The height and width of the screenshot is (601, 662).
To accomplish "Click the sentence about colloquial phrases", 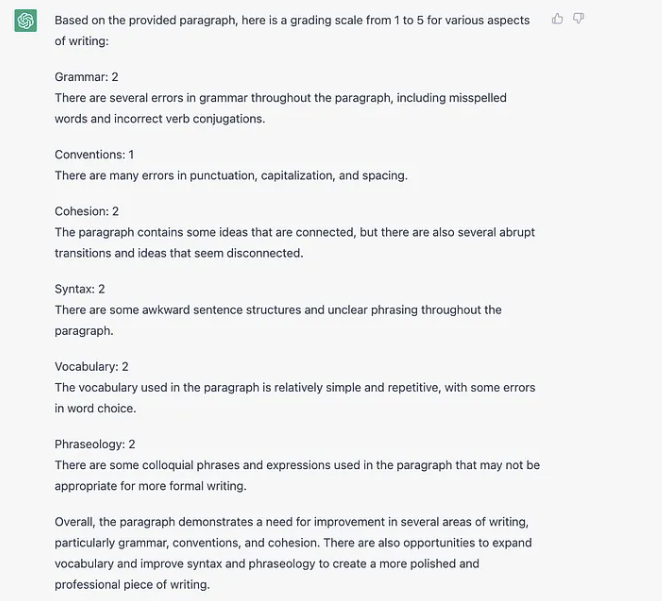I will point(296,465).
